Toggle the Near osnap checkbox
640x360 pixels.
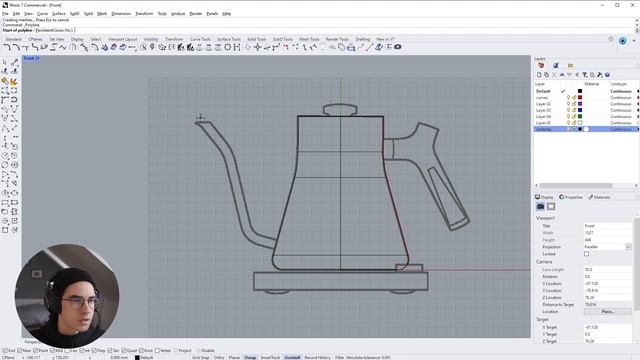20,351
